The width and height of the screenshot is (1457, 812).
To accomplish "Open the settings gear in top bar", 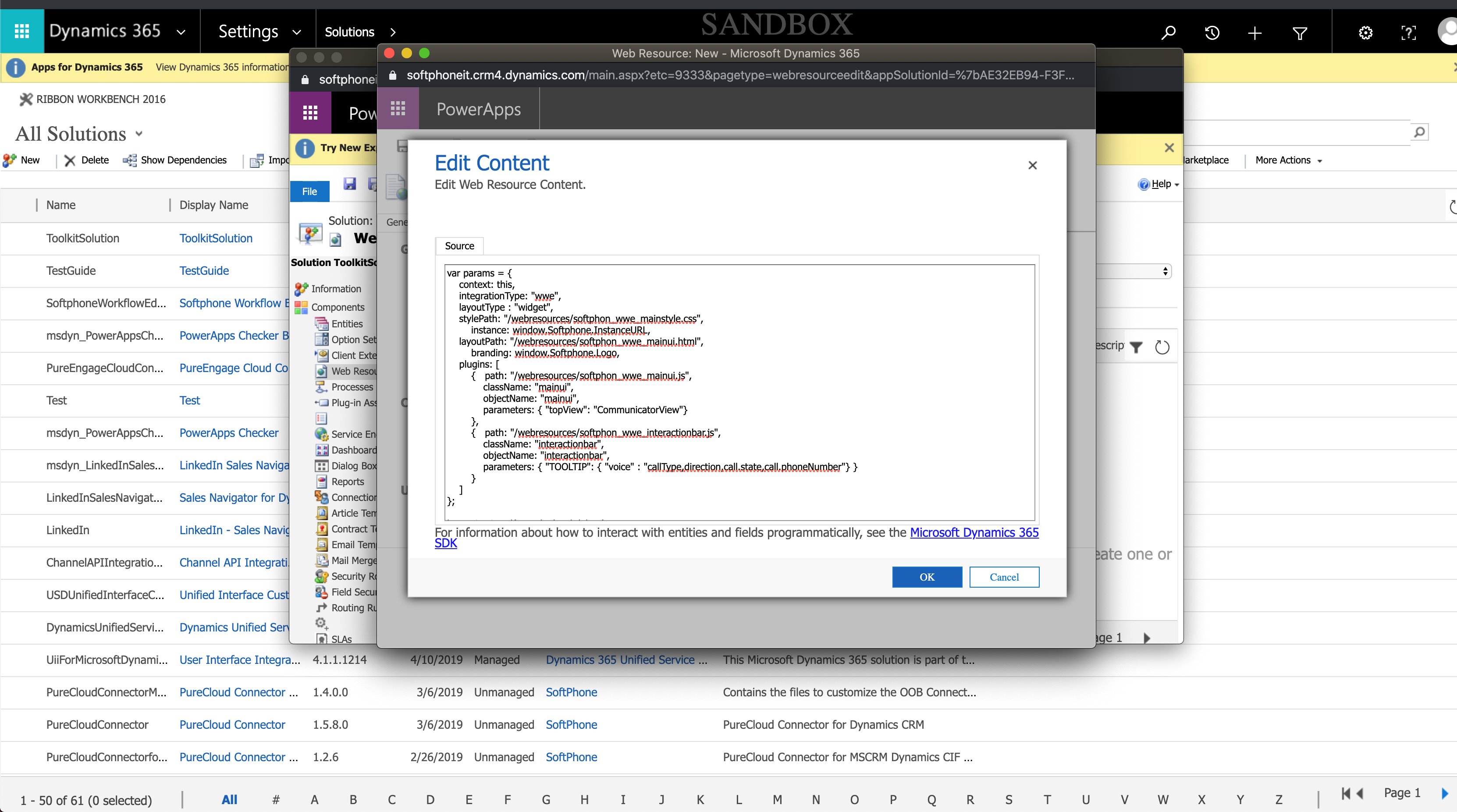I will tap(1365, 33).
